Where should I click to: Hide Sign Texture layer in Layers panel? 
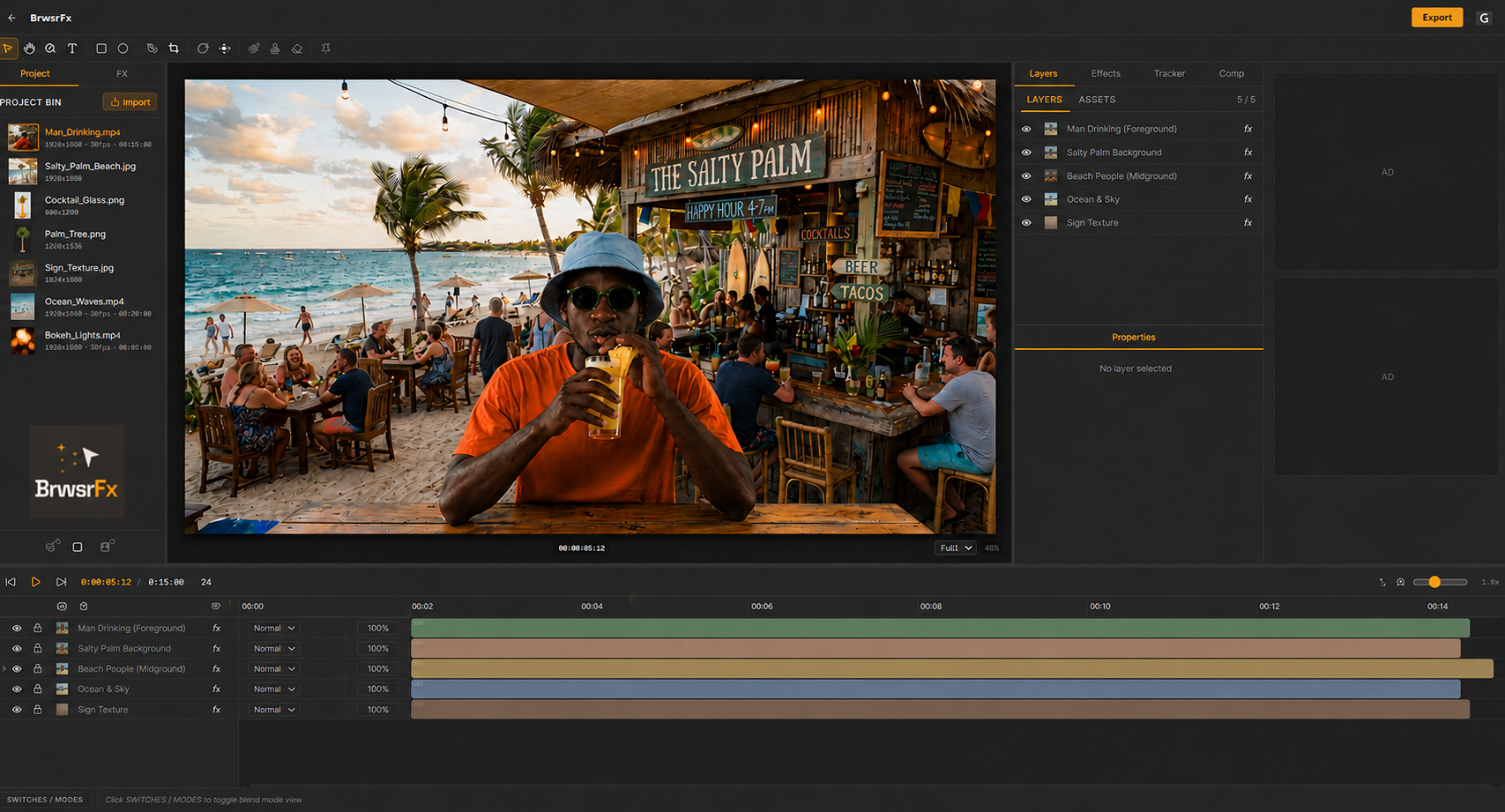[x=1026, y=223]
